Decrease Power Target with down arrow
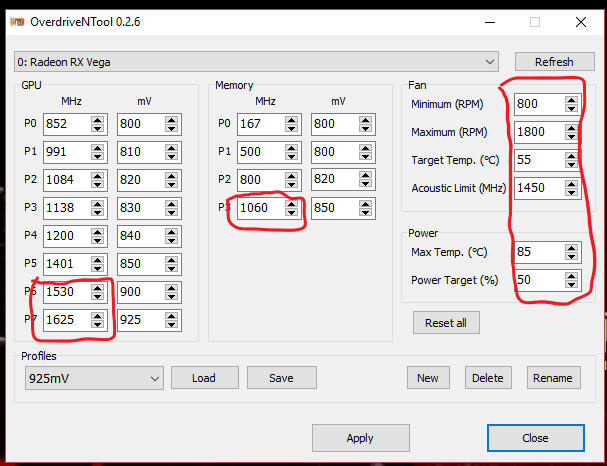The image size is (607, 466). (x=571, y=284)
